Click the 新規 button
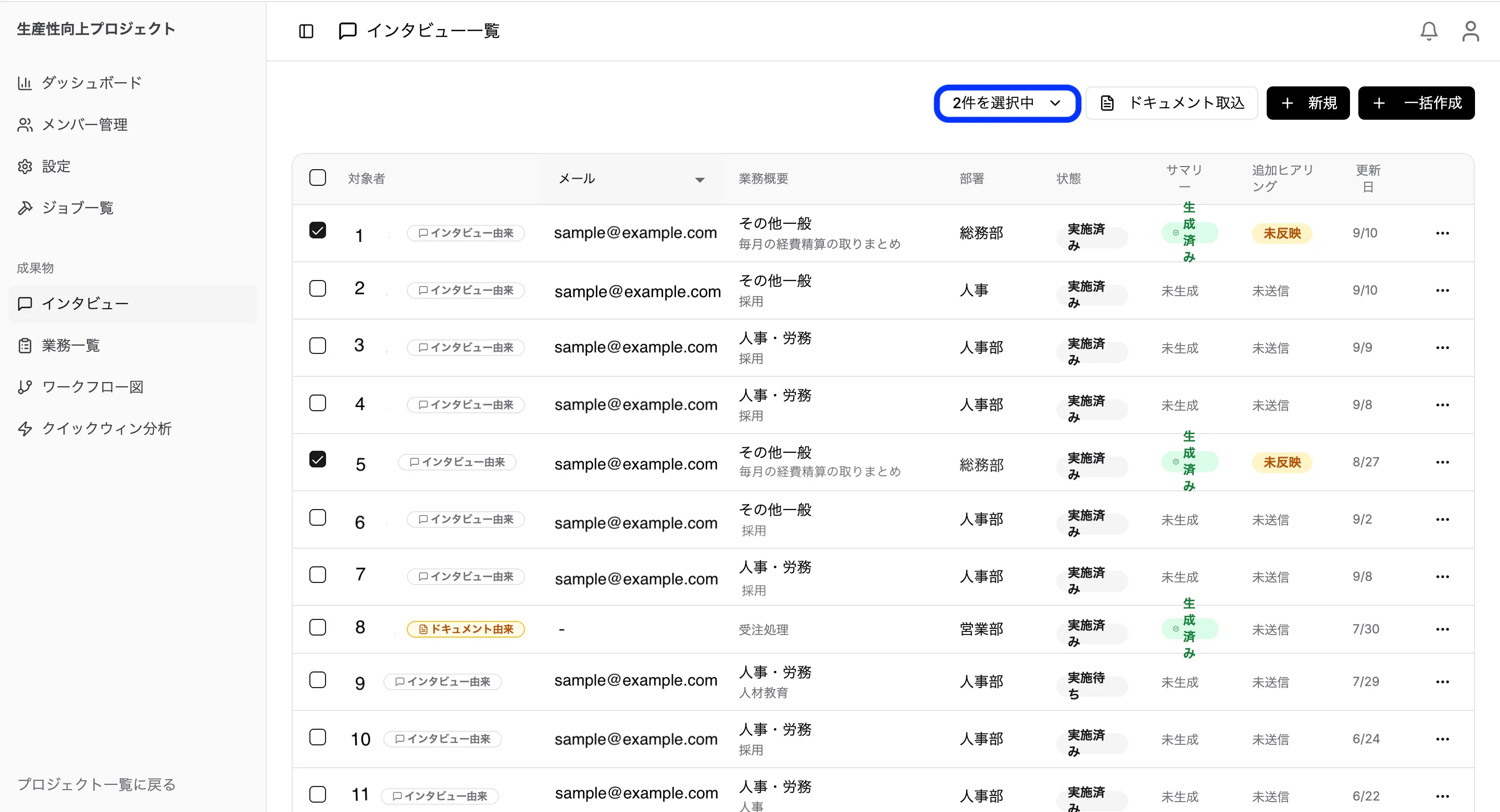 point(1308,103)
